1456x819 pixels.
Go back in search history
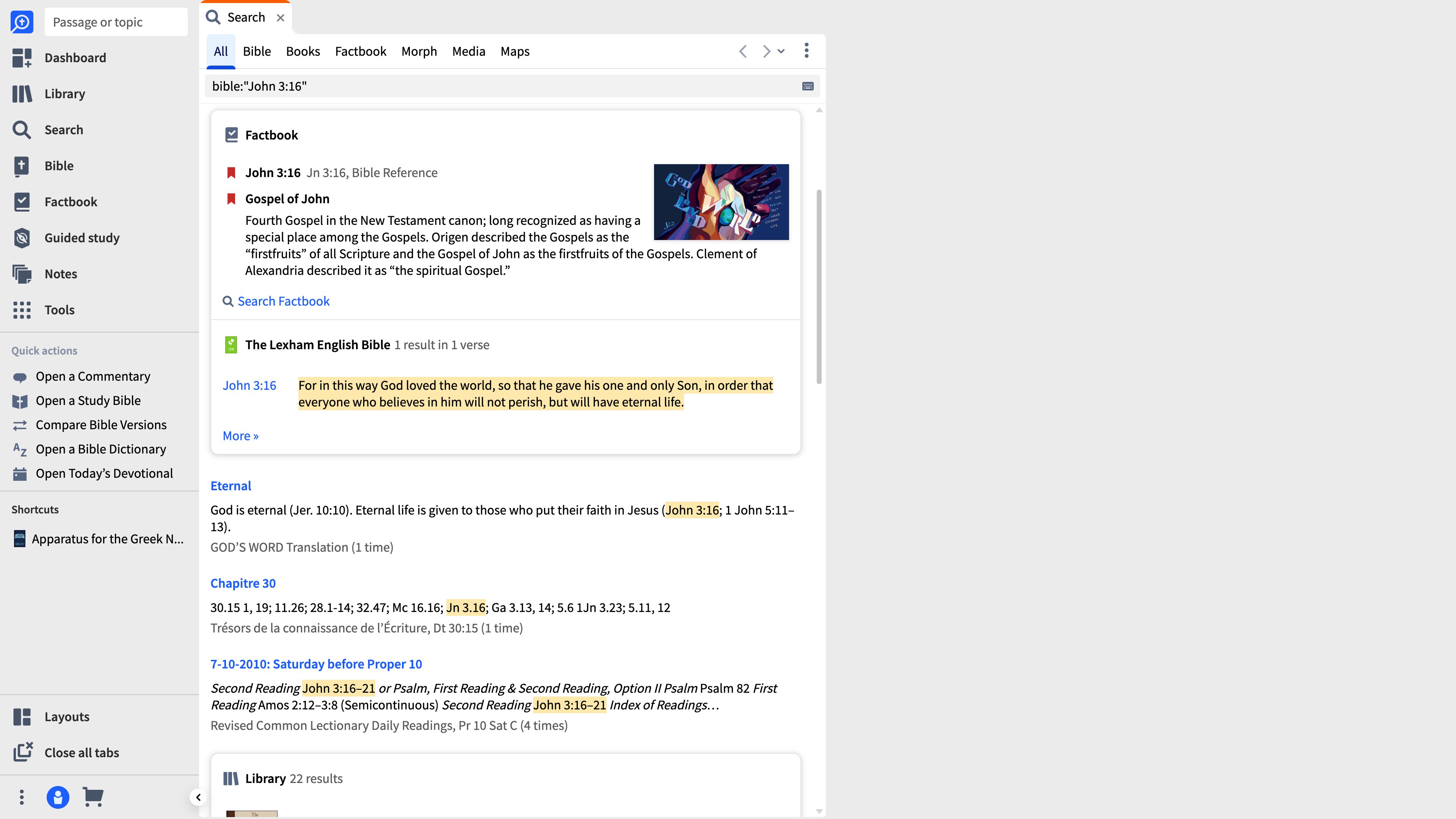743,52
